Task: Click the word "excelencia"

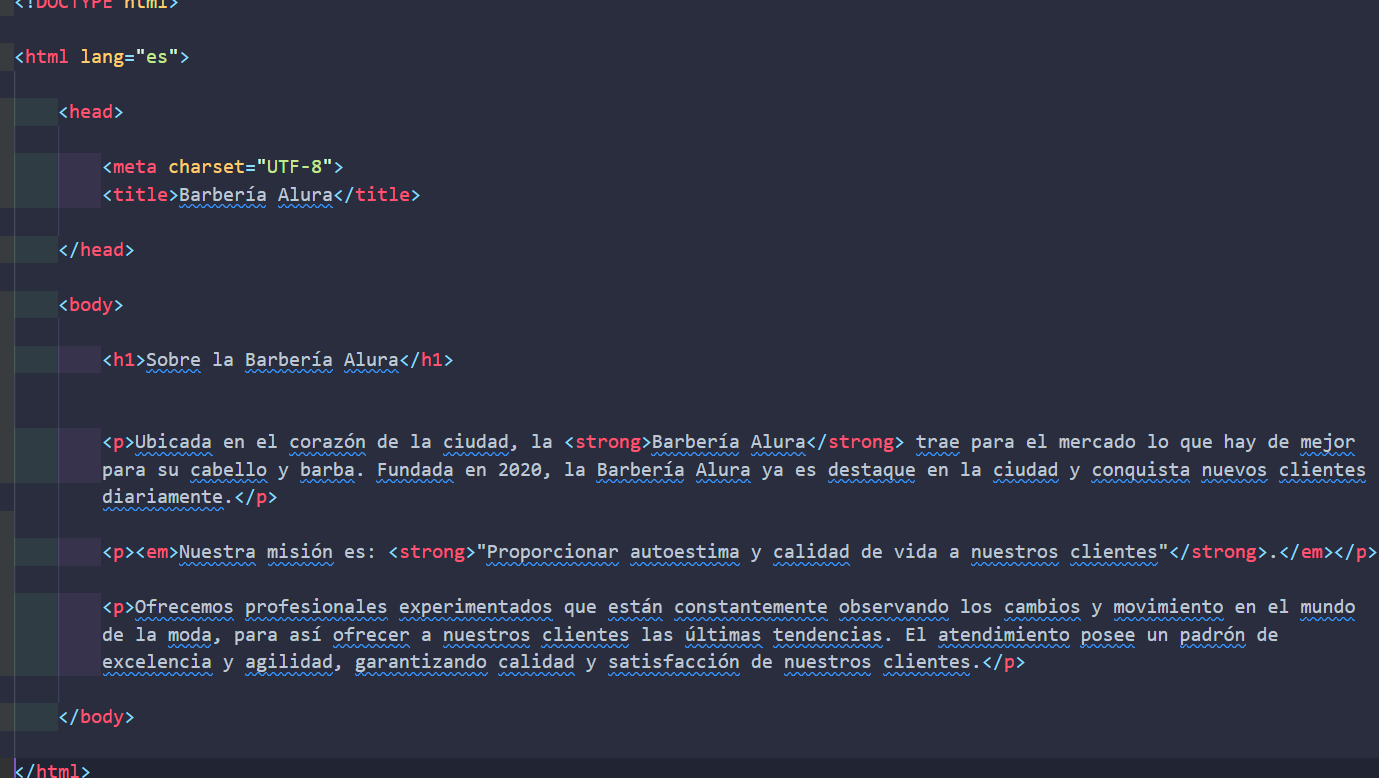Action: tap(157, 662)
